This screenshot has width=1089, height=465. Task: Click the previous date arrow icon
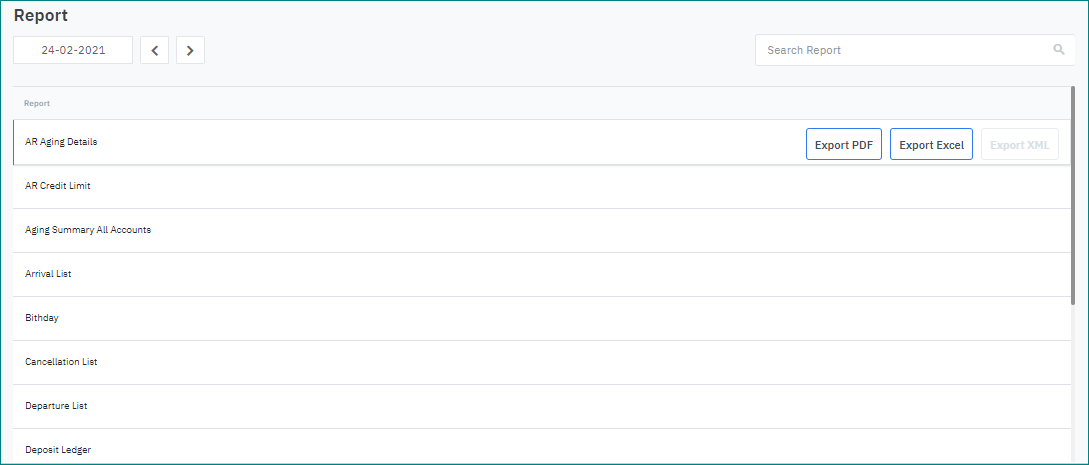point(154,50)
